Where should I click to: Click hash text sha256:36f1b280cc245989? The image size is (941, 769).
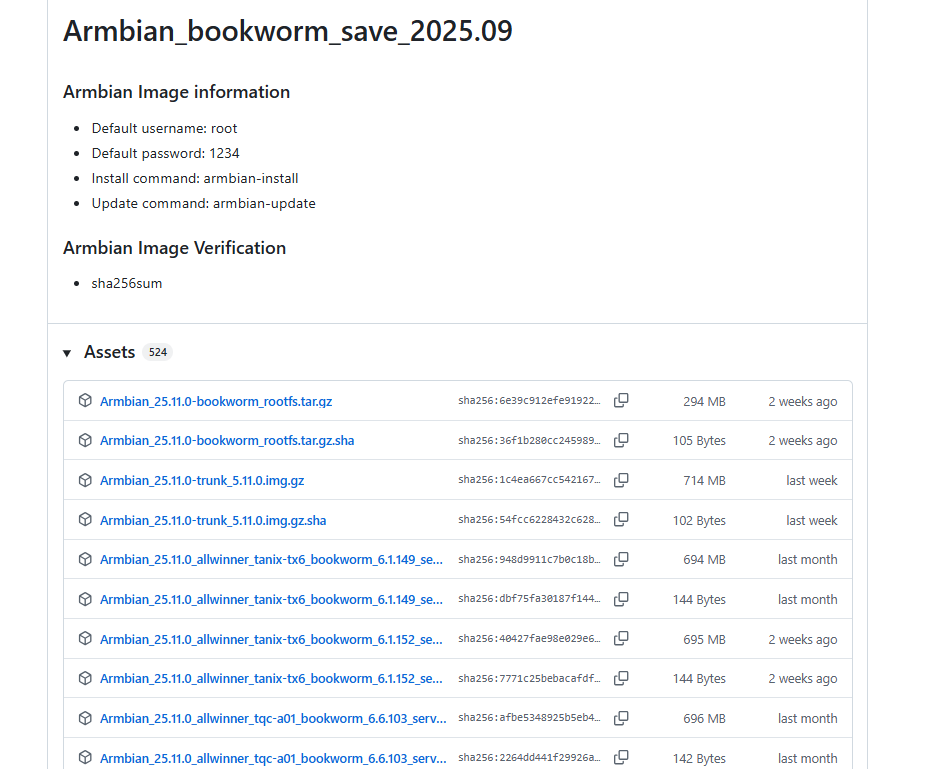529,440
